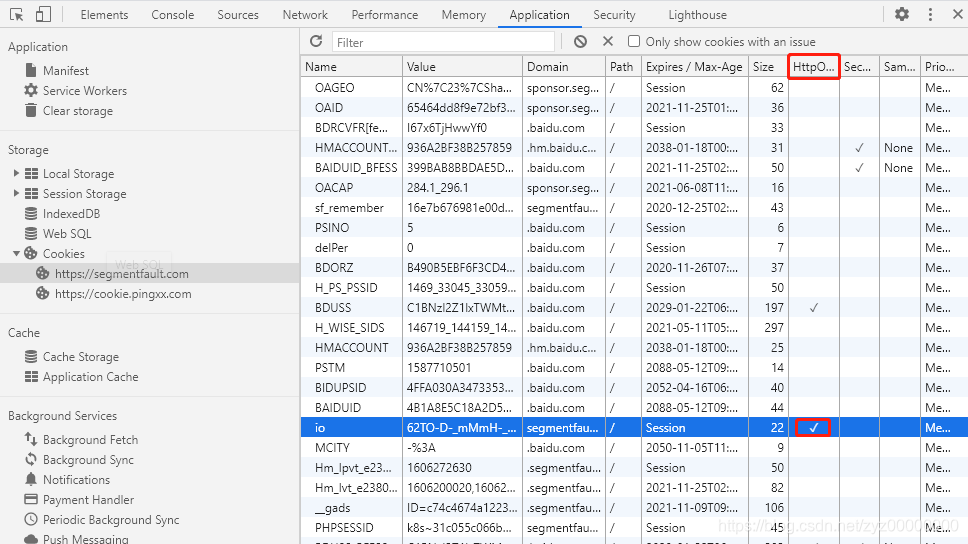Clear all cookies with the block icon
This screenshot has height=544, width=968.
point(580,41)
